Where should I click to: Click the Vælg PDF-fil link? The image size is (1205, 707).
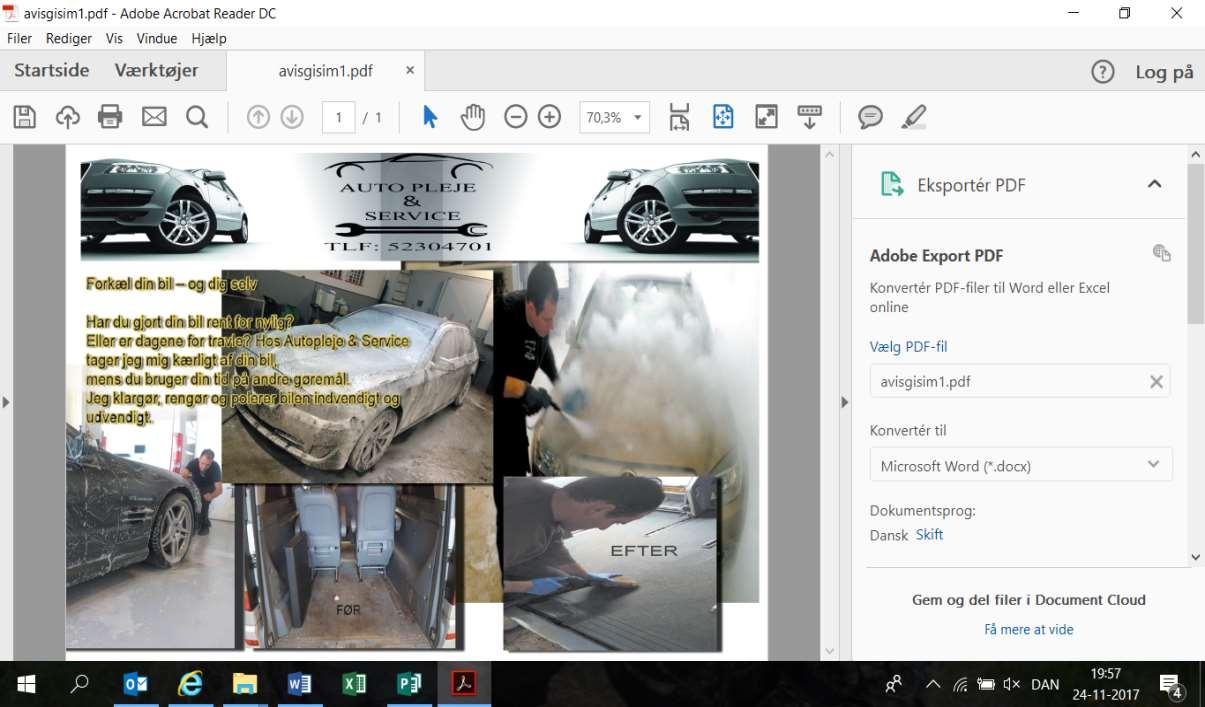pyautogui.click(x=908, y=347)
